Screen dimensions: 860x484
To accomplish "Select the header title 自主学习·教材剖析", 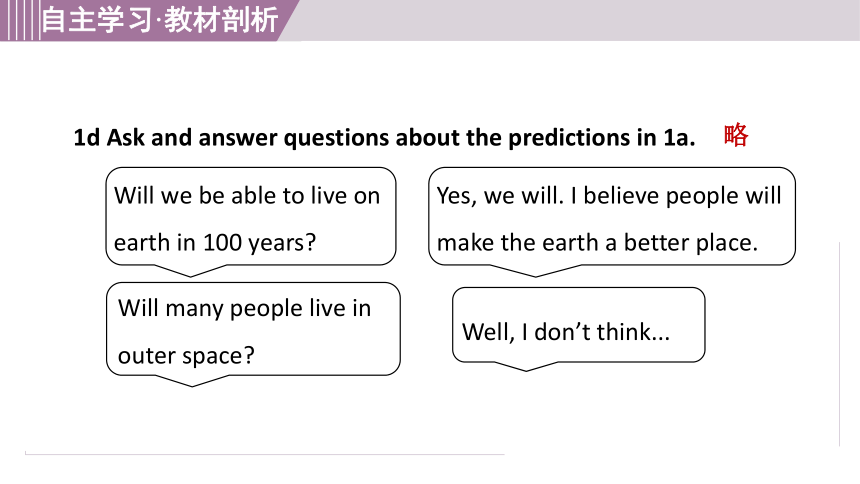I will tap(160, 19).
